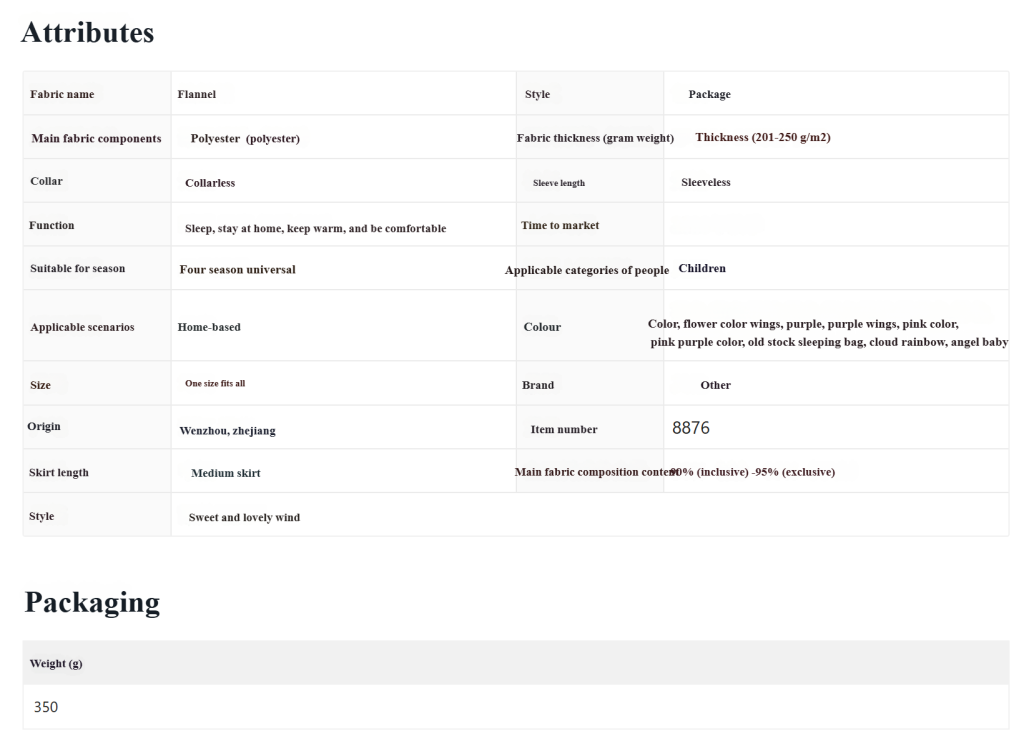This screenshot has width=1024, height=744.
Task: Click the Sweet and lovely wind style value
Action: (244, 517)
